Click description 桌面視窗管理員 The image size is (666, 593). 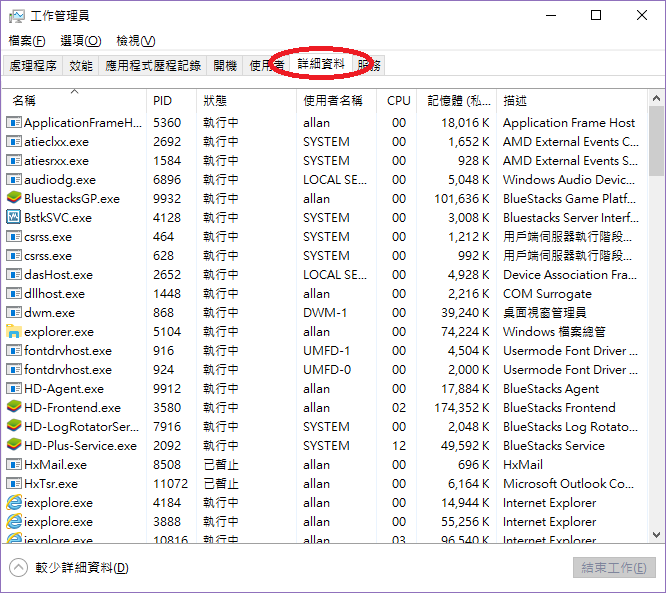click(x=545, y=313)
